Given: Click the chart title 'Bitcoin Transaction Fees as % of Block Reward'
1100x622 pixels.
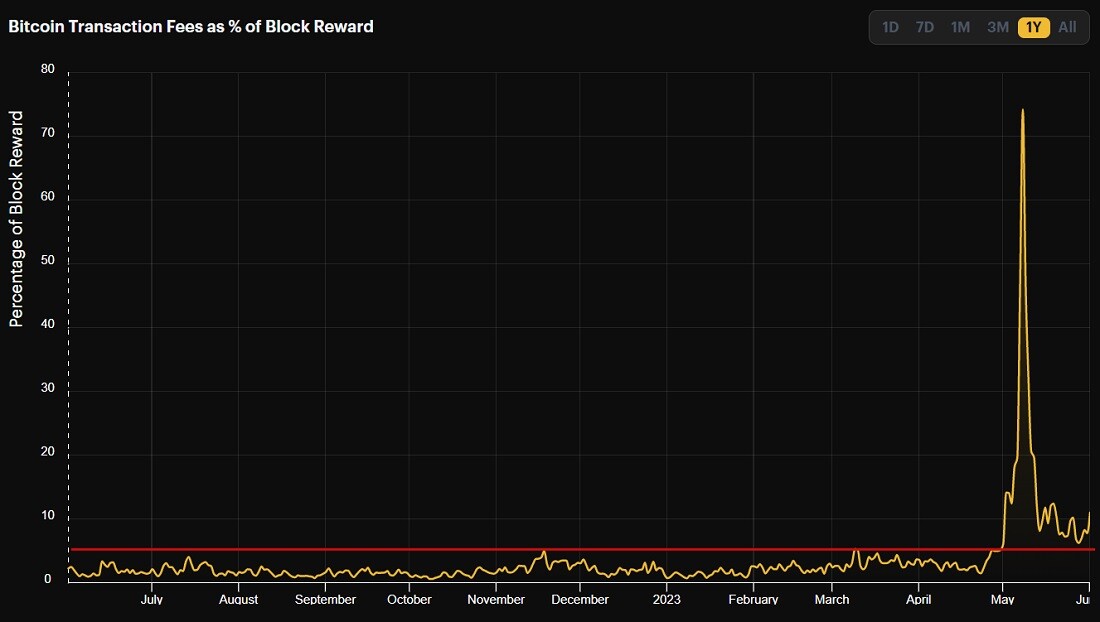Looking at the screenshot, I should (191, 27).
